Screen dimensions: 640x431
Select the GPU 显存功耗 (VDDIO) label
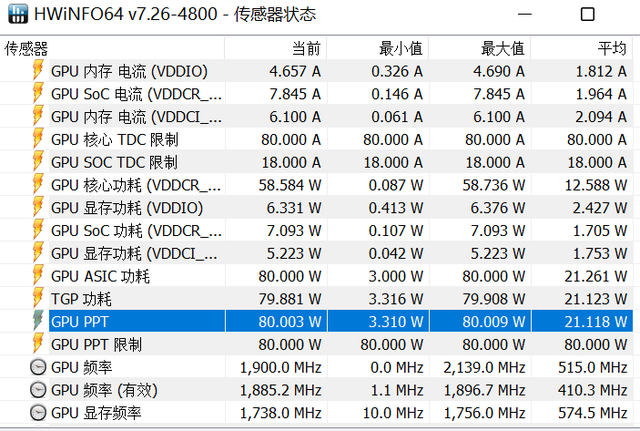[127, 208]
